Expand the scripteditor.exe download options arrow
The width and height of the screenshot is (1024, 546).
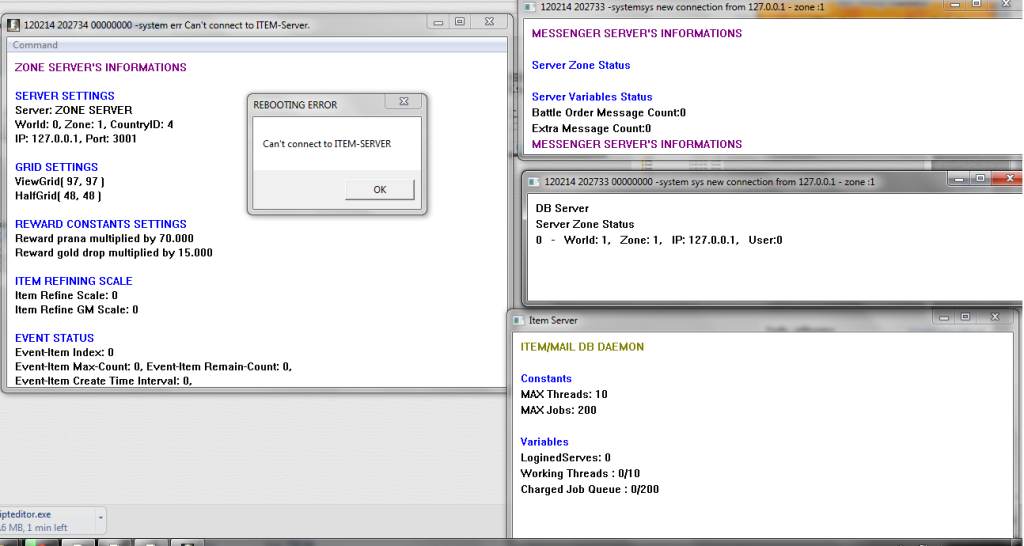[x=100, y=518]
